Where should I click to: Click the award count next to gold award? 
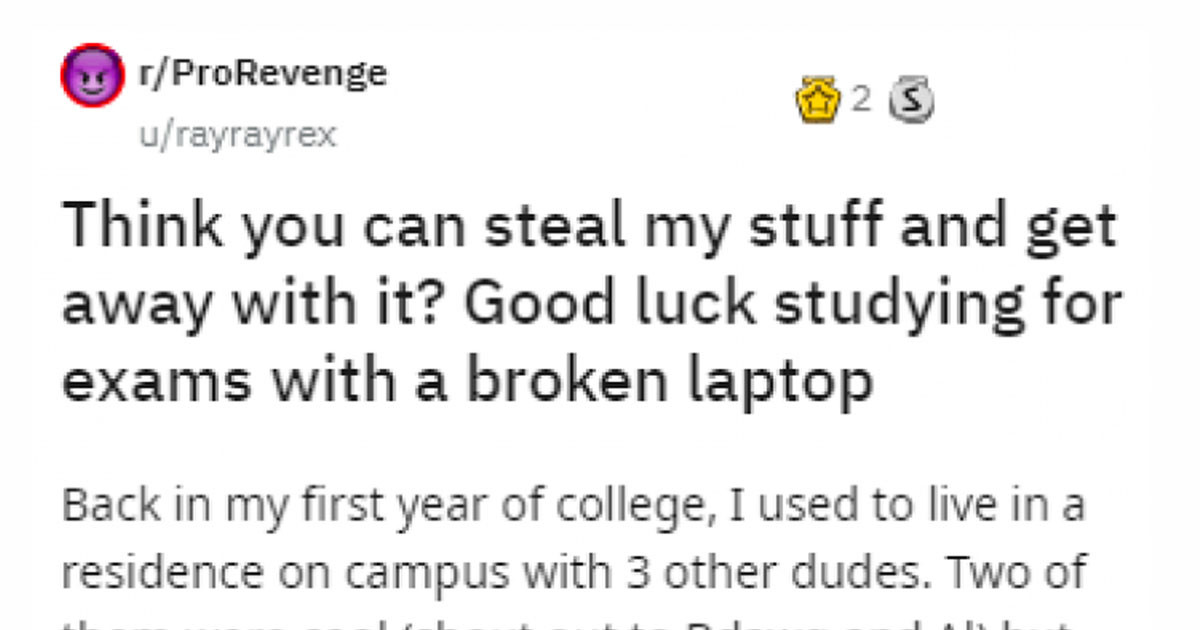[x=859, y=100]
